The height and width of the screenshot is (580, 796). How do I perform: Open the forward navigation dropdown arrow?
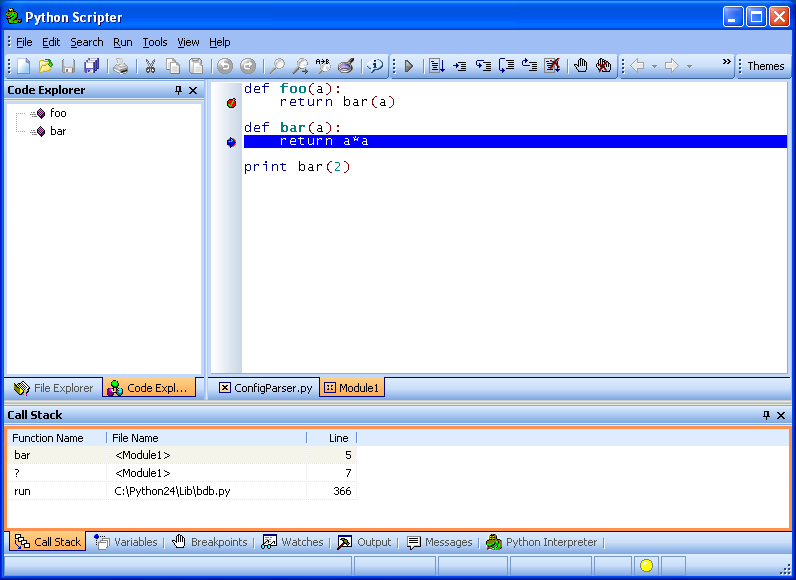pos(689,66)
